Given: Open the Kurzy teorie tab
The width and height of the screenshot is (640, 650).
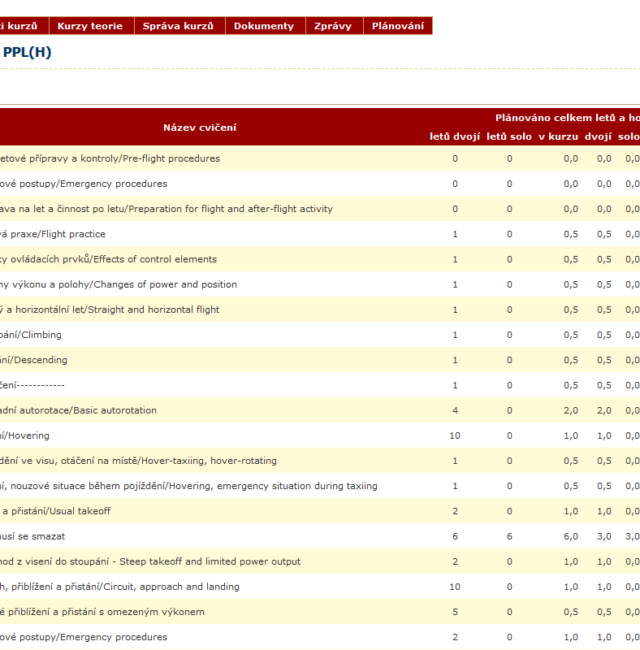Looking at the screenshot, I should (x=91, y=26).
